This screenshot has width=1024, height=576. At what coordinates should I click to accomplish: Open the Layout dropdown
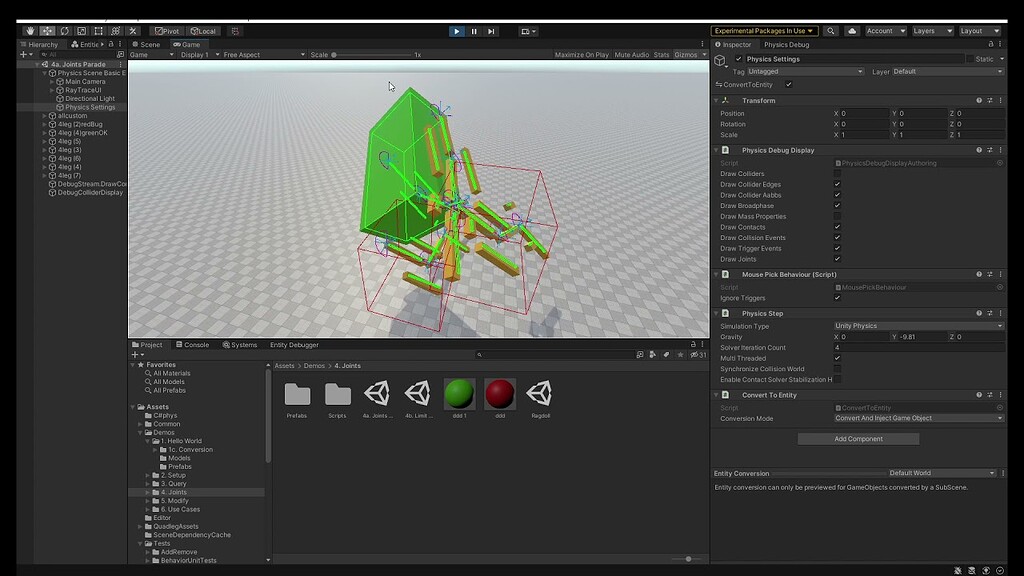pyautogui.click(x=978, y=30)
